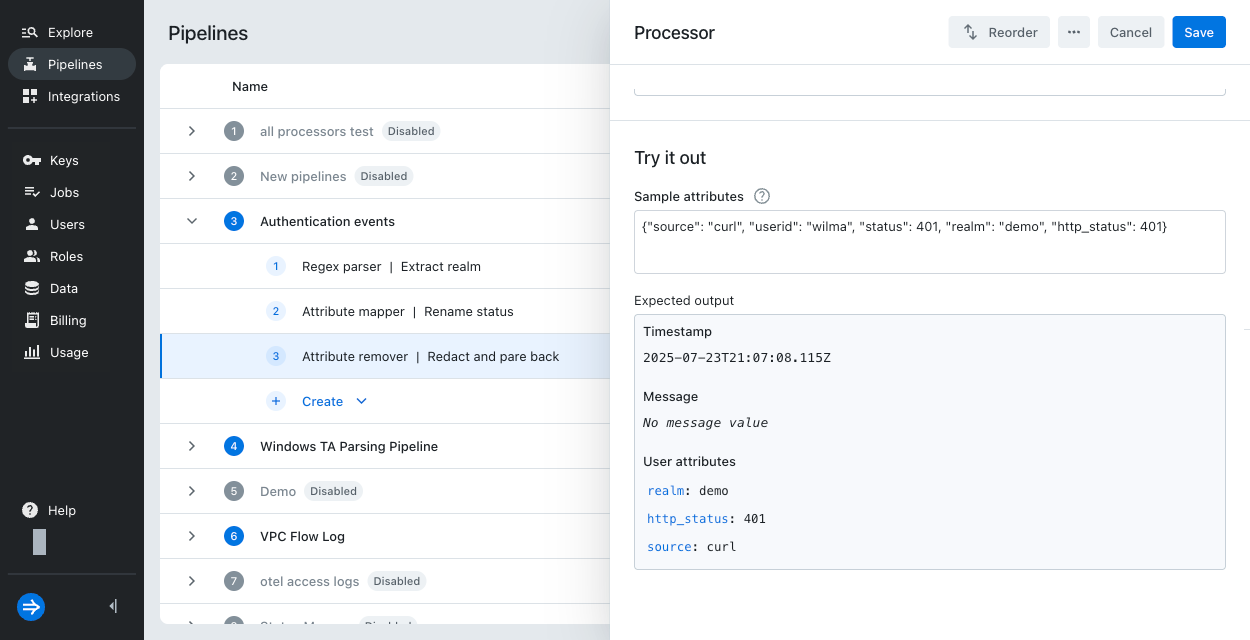Image resolution: width=1250 pixels, height=640 pixels.
Task: Click the Billing sidebar icon
Action: (65, 320)
